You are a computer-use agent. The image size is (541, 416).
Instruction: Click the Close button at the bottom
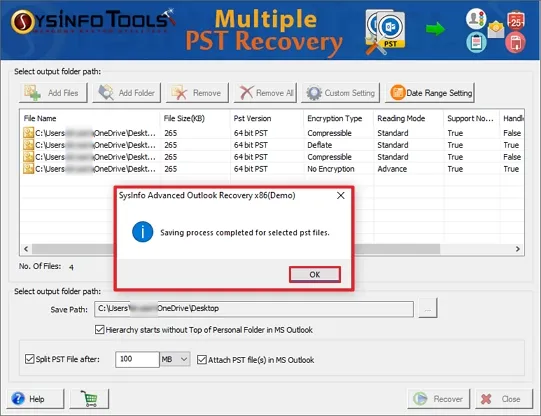point(504,399)
